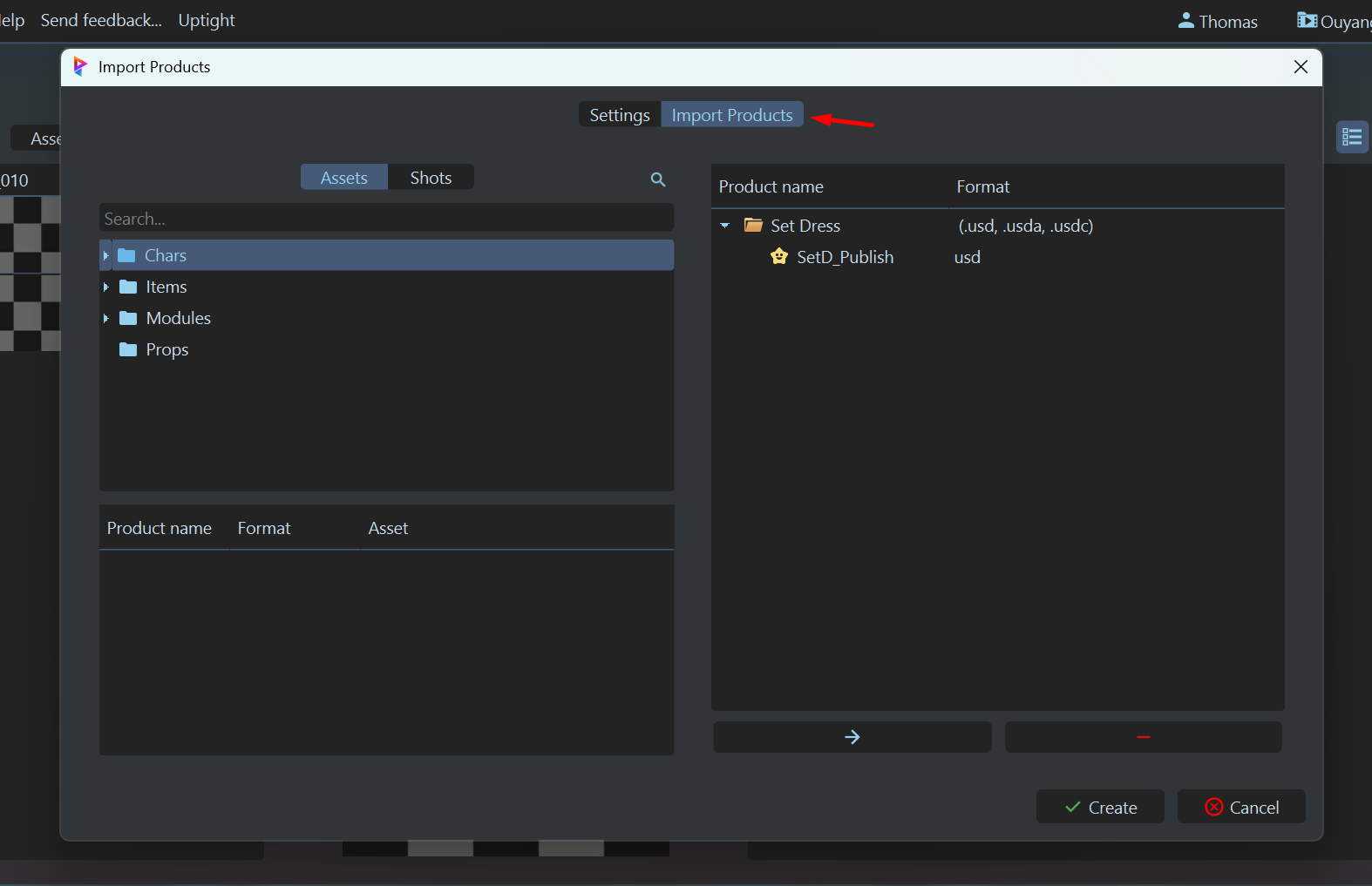Click the red minus remove button
The width and height of the screenshot is (1372, 886).
click(1143, 737)
